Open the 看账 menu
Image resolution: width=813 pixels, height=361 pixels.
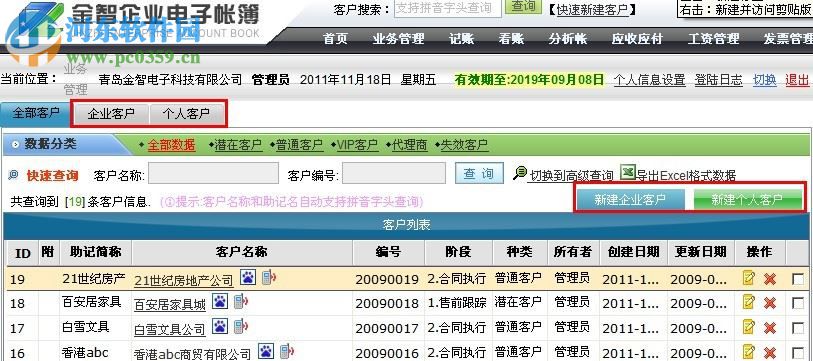click(511, 39)
